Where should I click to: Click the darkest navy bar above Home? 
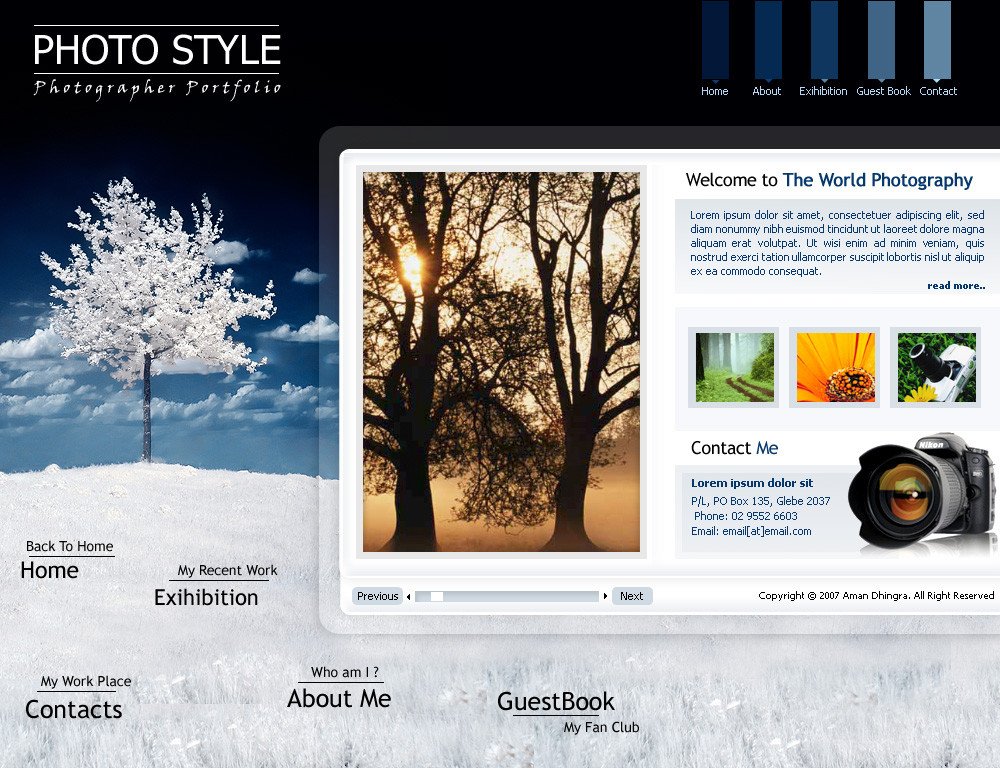(715, 40)
